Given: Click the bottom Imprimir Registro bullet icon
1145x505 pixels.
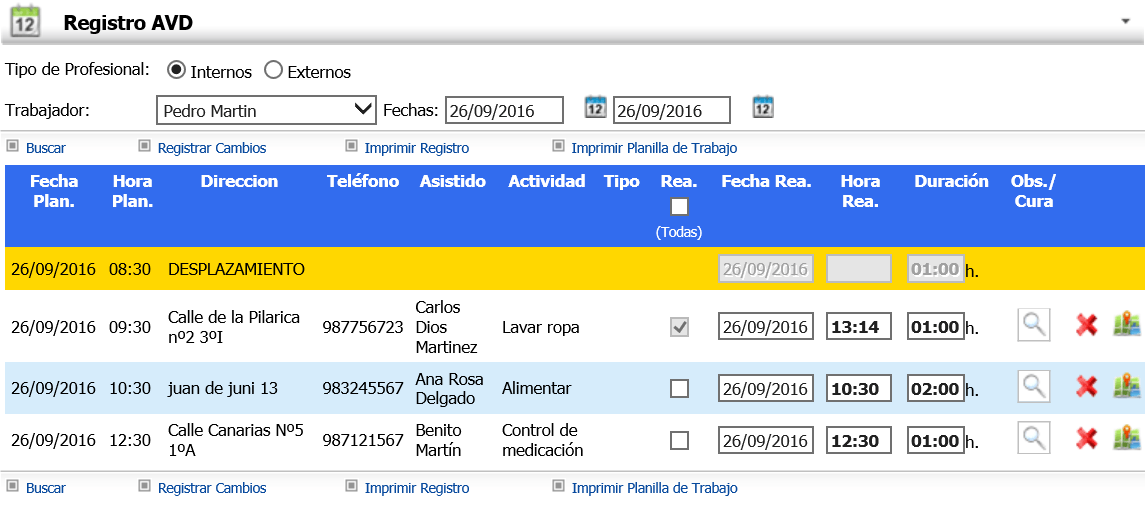Looking at the screenshot, I should [351, 486].
